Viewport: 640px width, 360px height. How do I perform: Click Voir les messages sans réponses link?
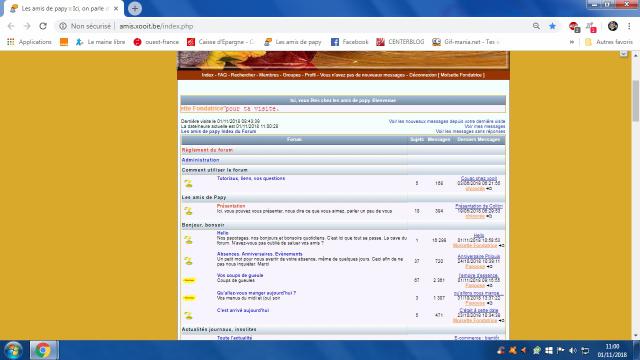tap(470, 131)
